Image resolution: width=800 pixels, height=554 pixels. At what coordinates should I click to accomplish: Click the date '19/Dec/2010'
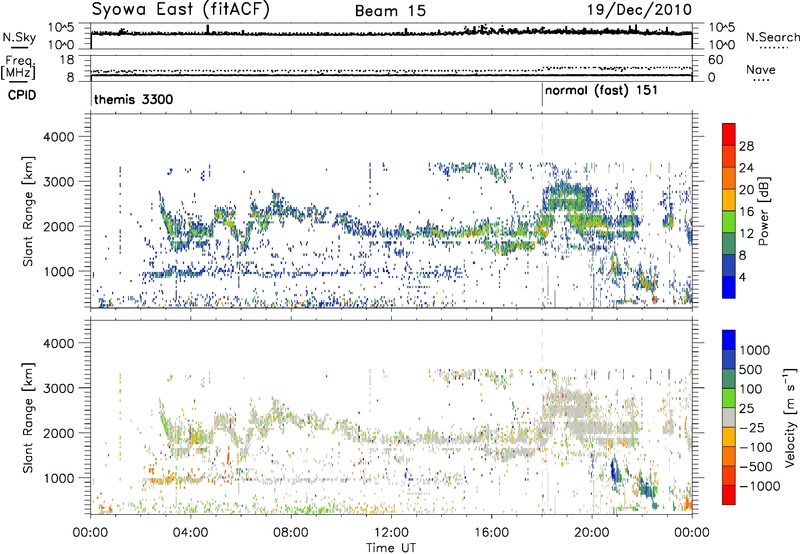[x=639, y=10]
